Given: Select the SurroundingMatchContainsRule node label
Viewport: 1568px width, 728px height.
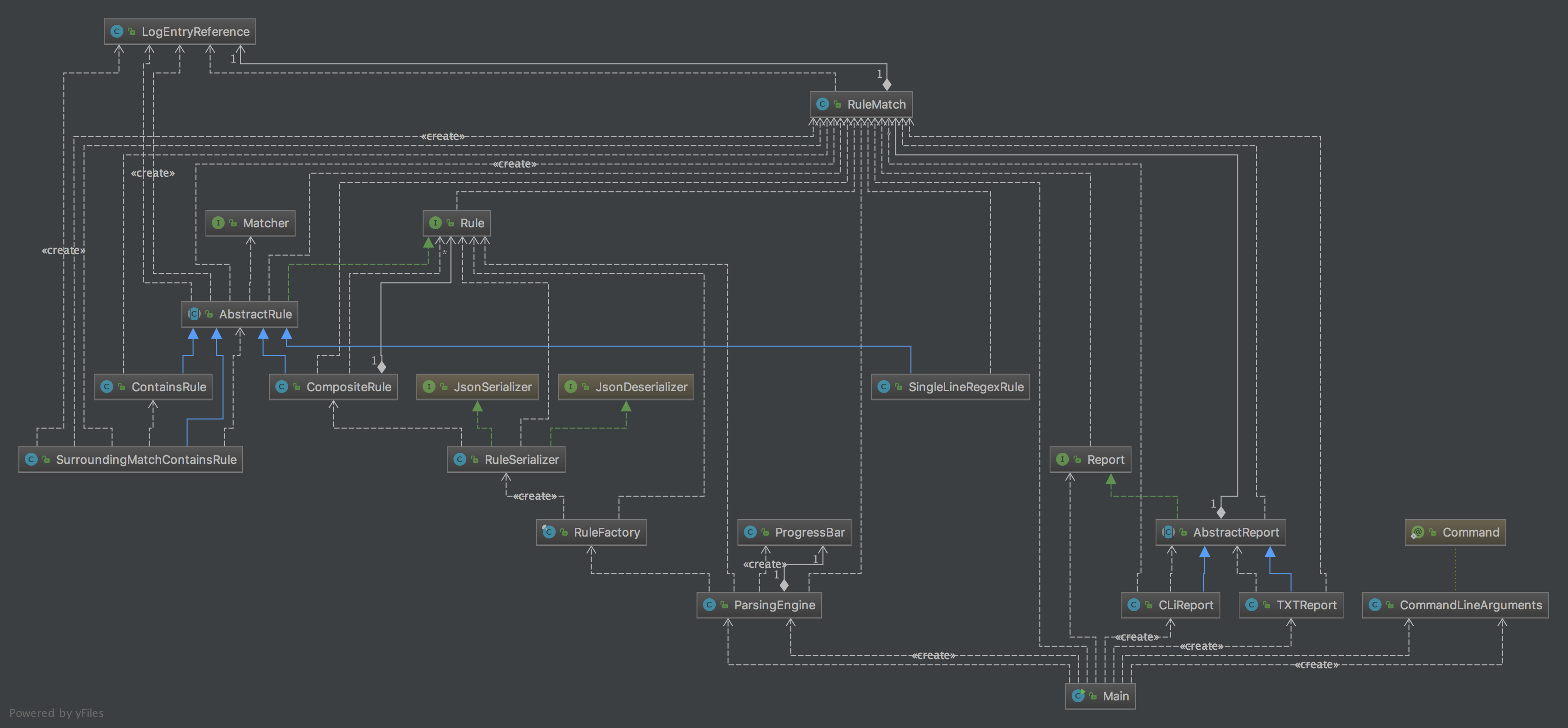Looking at the screenshot, I should 147,460.
